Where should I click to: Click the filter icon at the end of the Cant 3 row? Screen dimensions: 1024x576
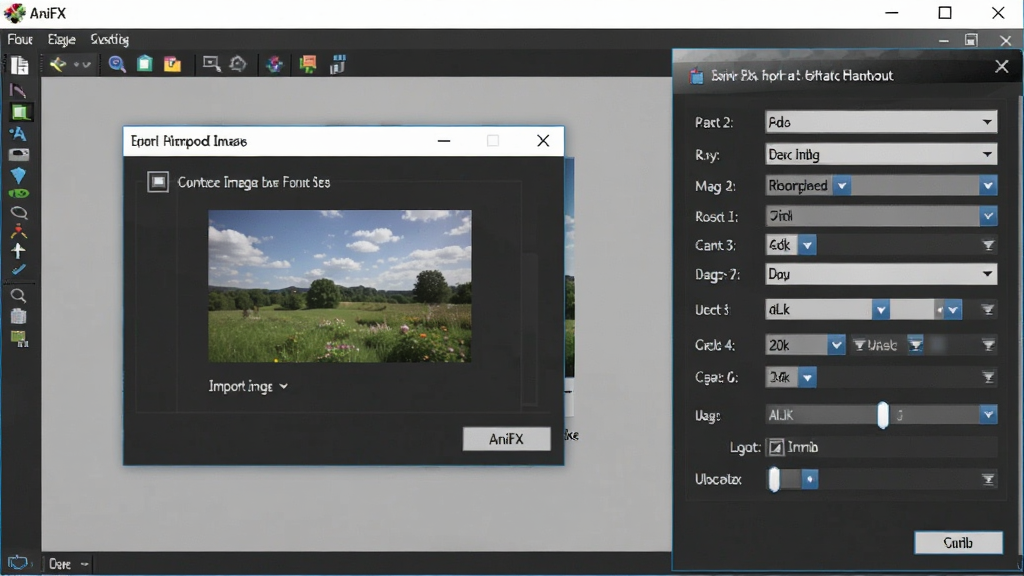click(x=988, y=246)
